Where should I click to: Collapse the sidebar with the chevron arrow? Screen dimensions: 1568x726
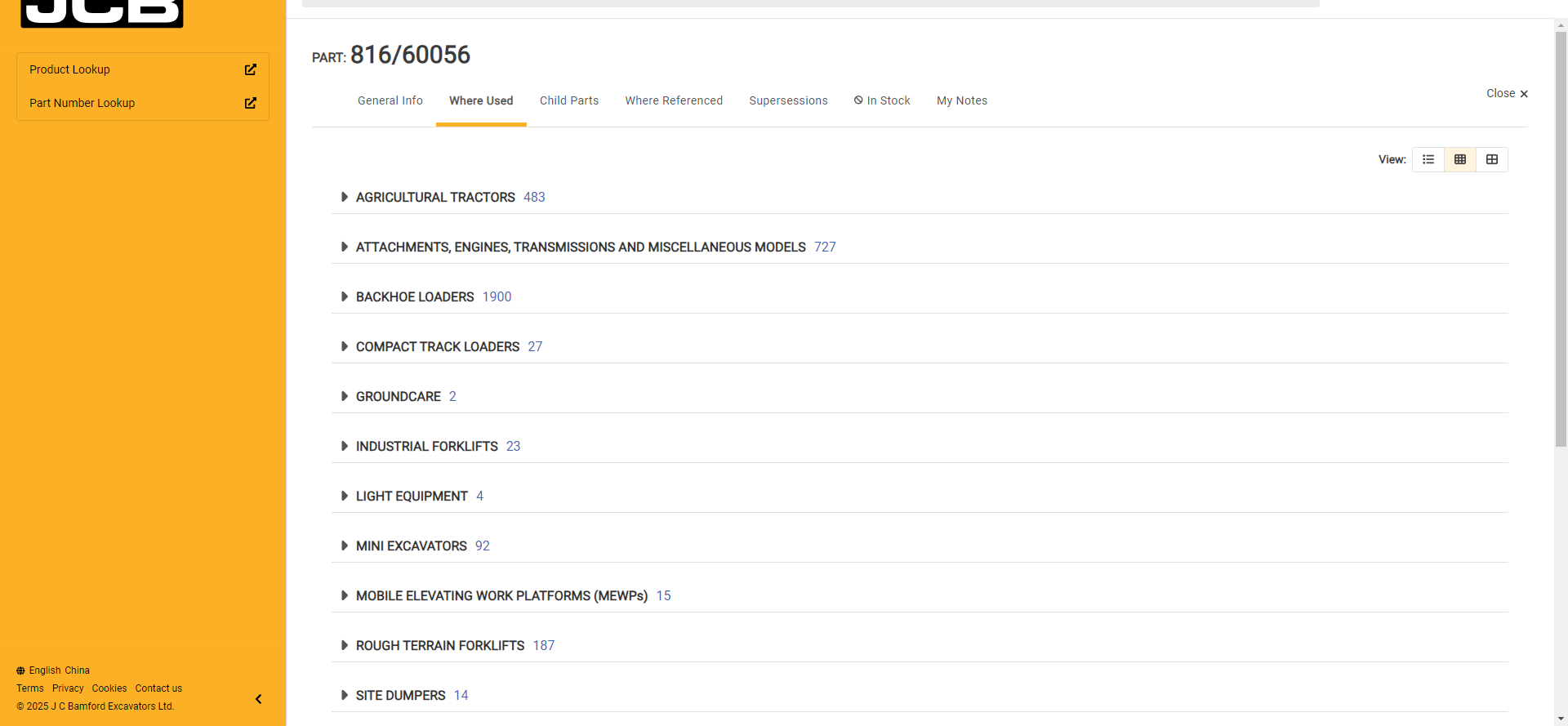click(x=258, y=699)
